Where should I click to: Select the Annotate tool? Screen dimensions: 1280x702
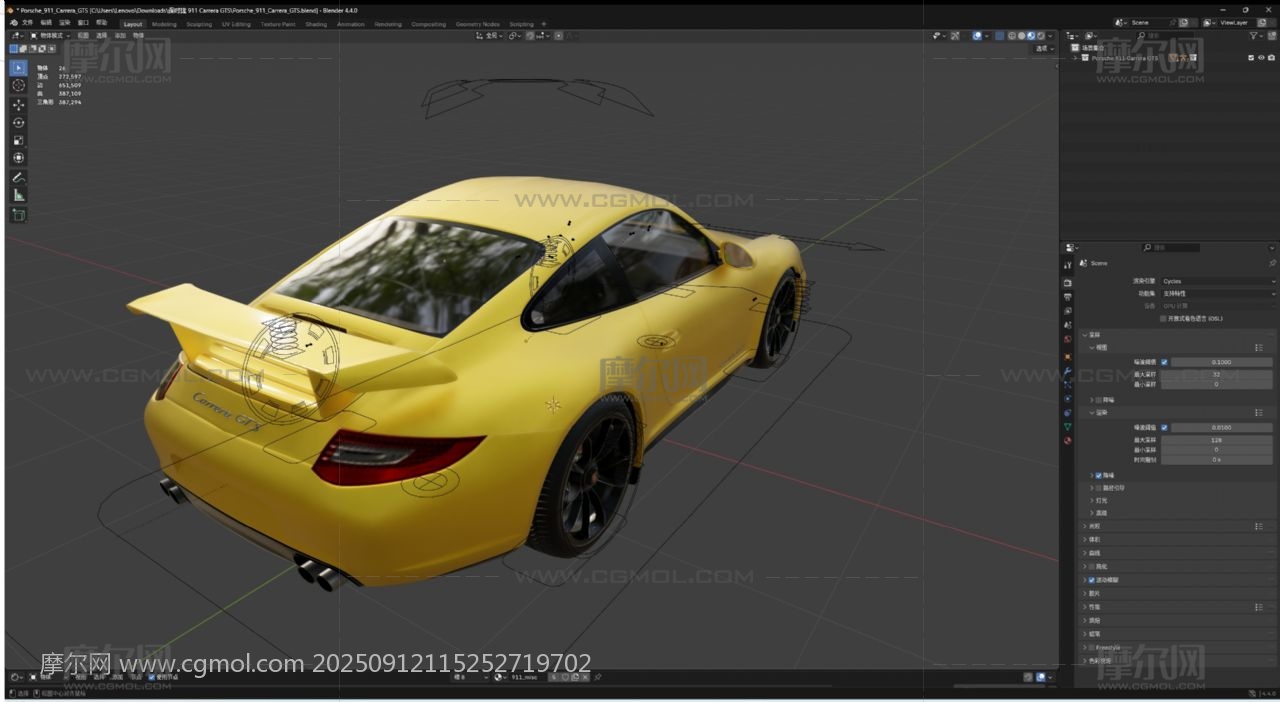[x=18, y=177]
